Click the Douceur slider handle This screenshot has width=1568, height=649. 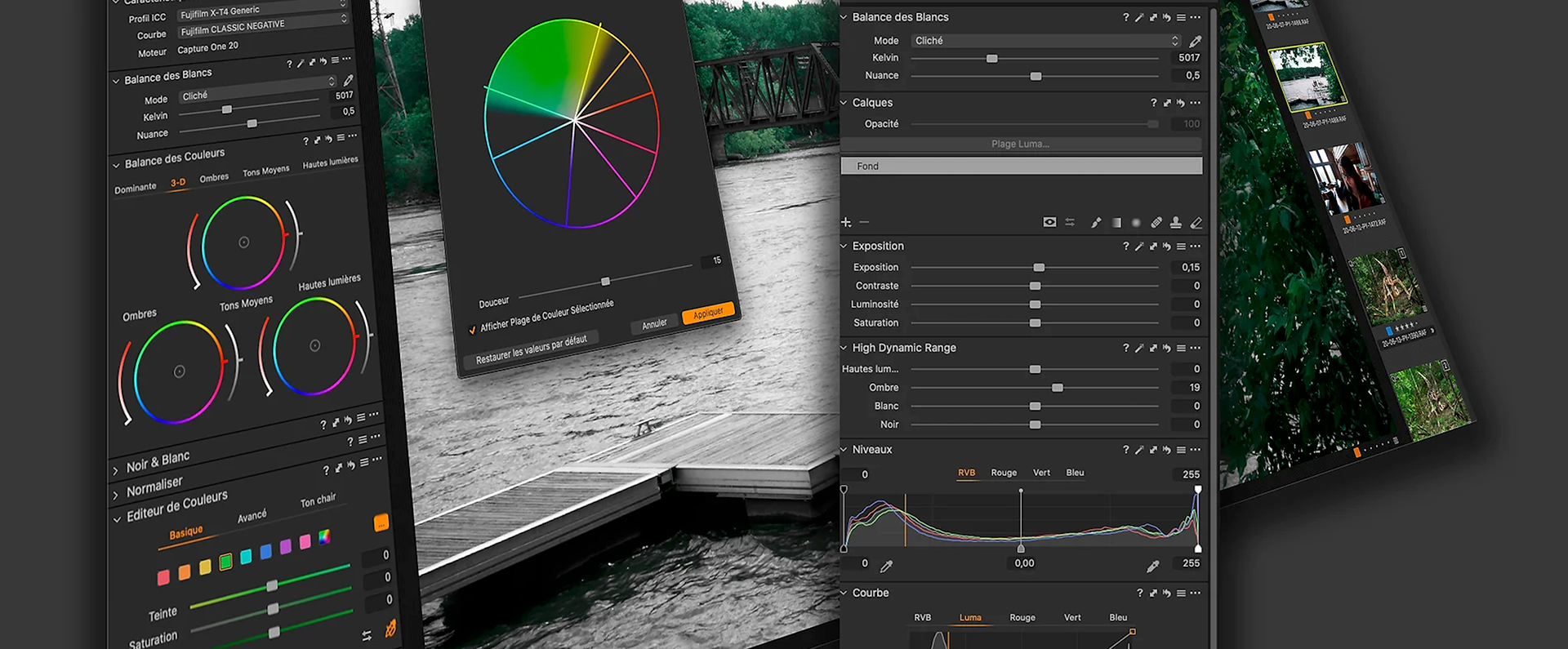[605, 282]
